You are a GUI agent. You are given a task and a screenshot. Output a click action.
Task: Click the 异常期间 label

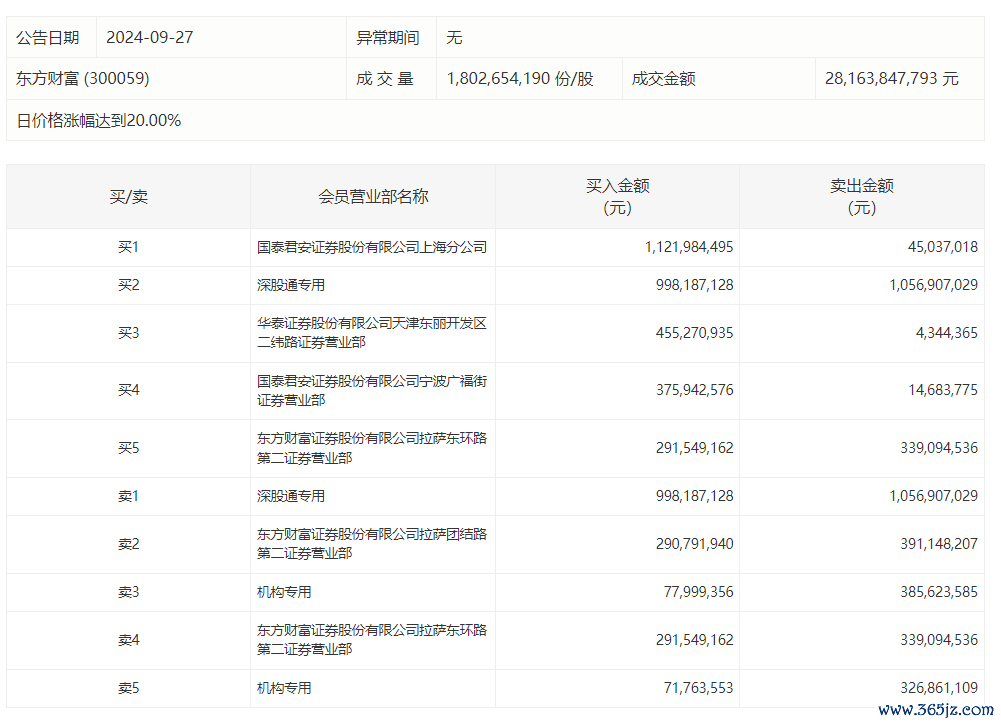[x=388, y=38]
